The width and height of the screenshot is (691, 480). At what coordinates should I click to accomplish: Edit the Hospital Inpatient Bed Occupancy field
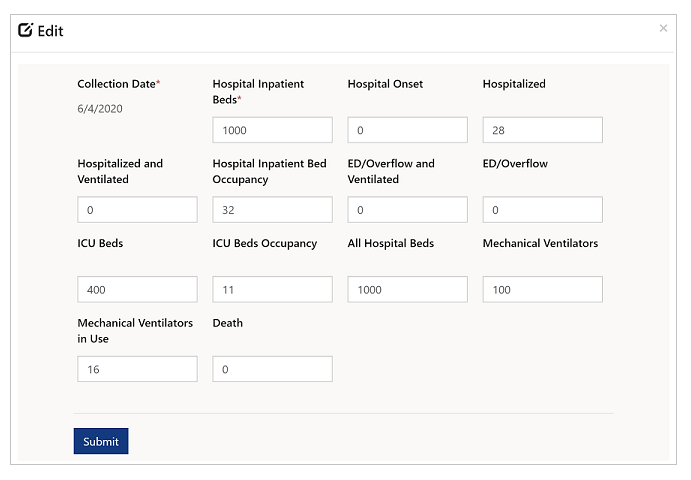[x=272, y=210]
